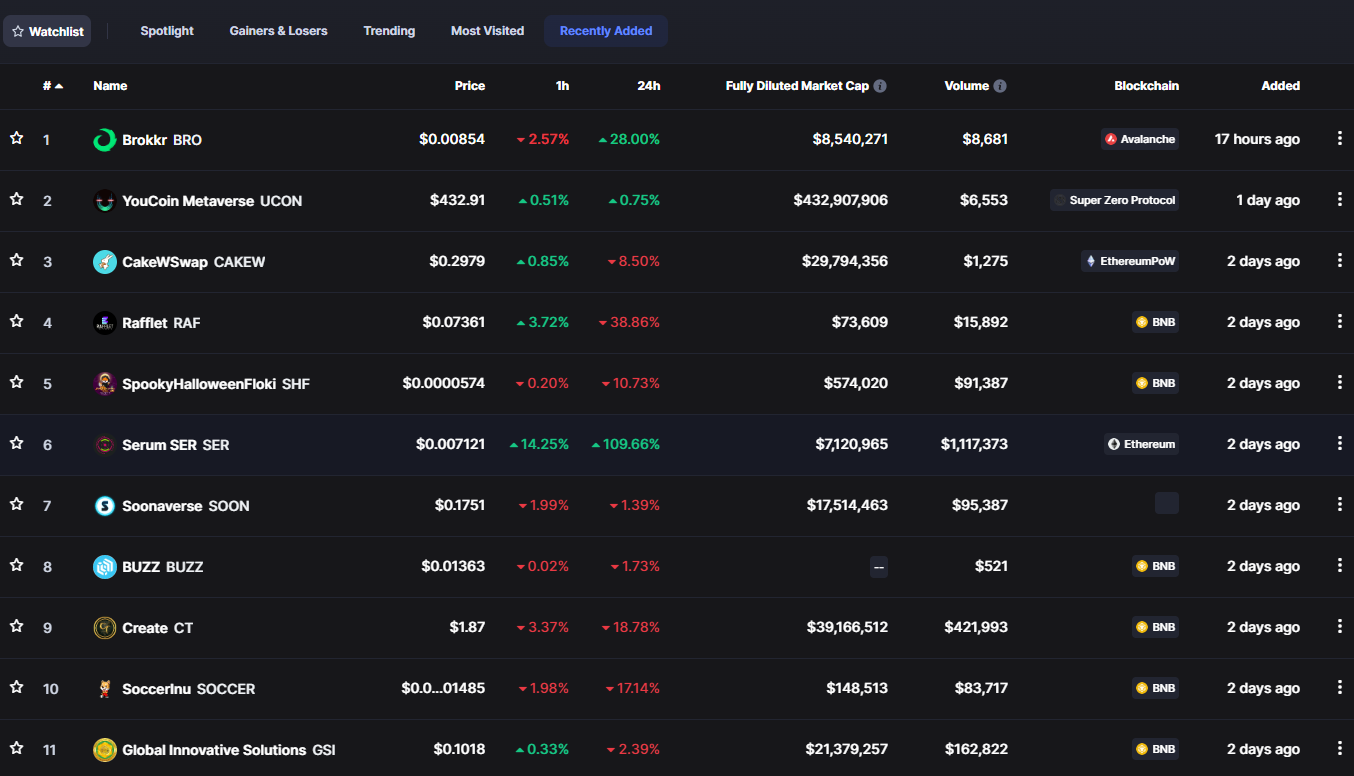Click the Create CT logo icon
1354x776 pixels.
(x=105, y=628)
